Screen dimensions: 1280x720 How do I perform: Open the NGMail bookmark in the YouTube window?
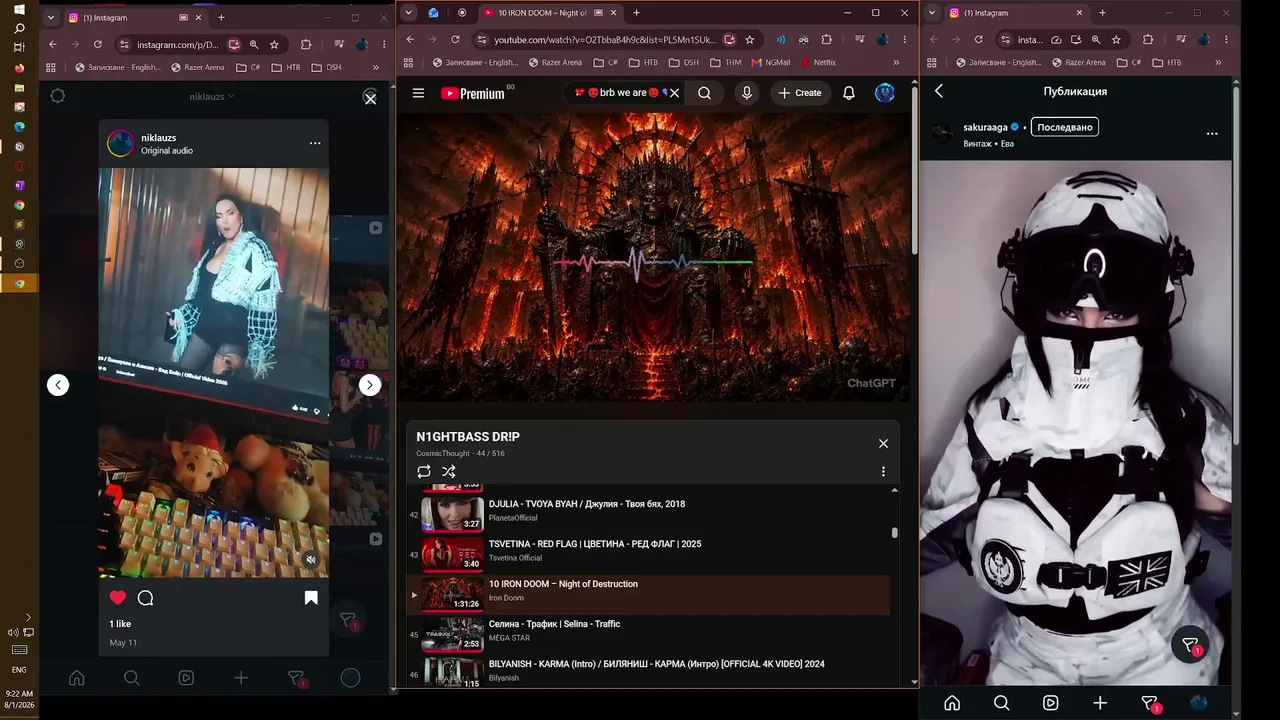point(770,62)
